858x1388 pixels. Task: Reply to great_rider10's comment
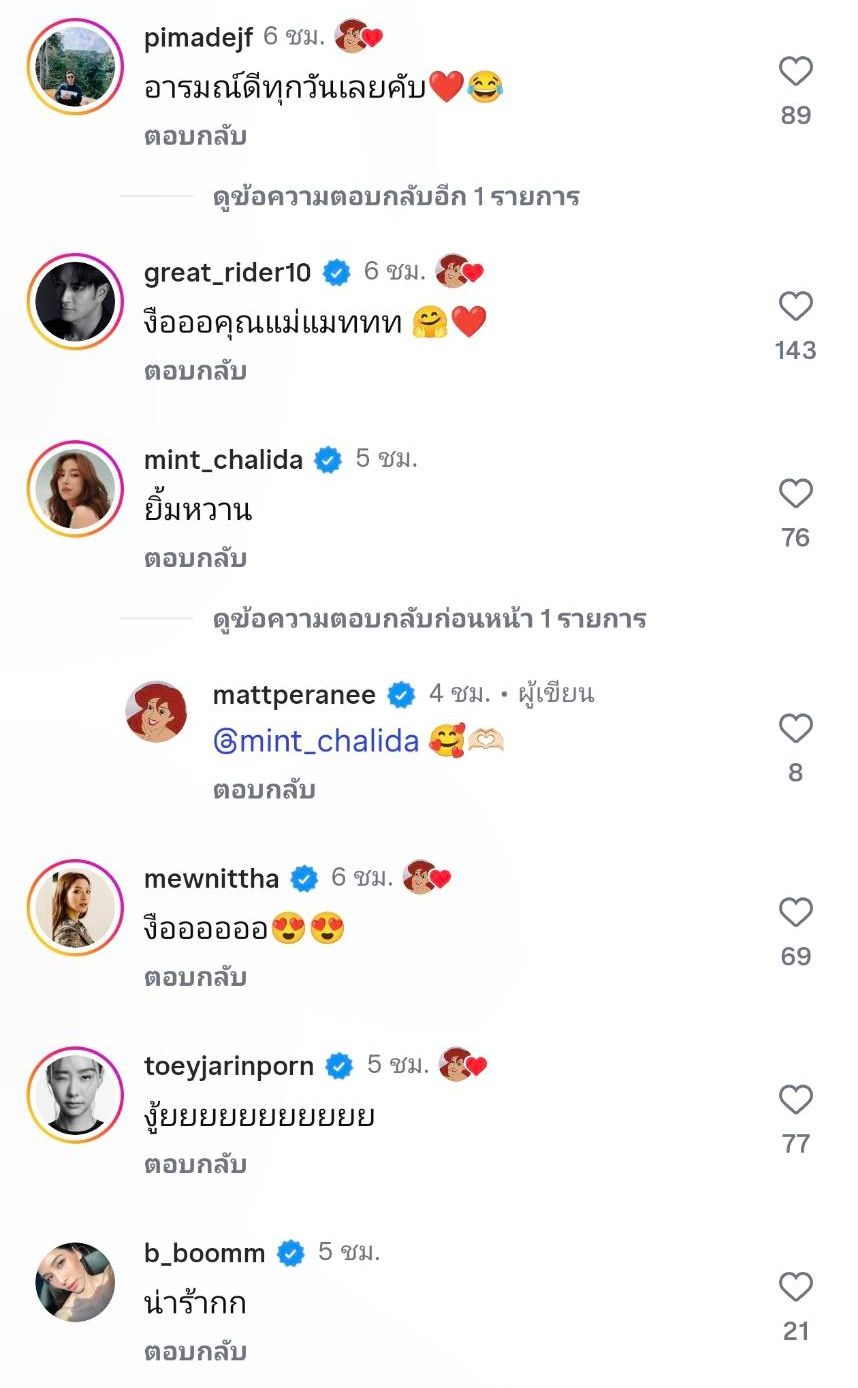[x=195, y=371]
